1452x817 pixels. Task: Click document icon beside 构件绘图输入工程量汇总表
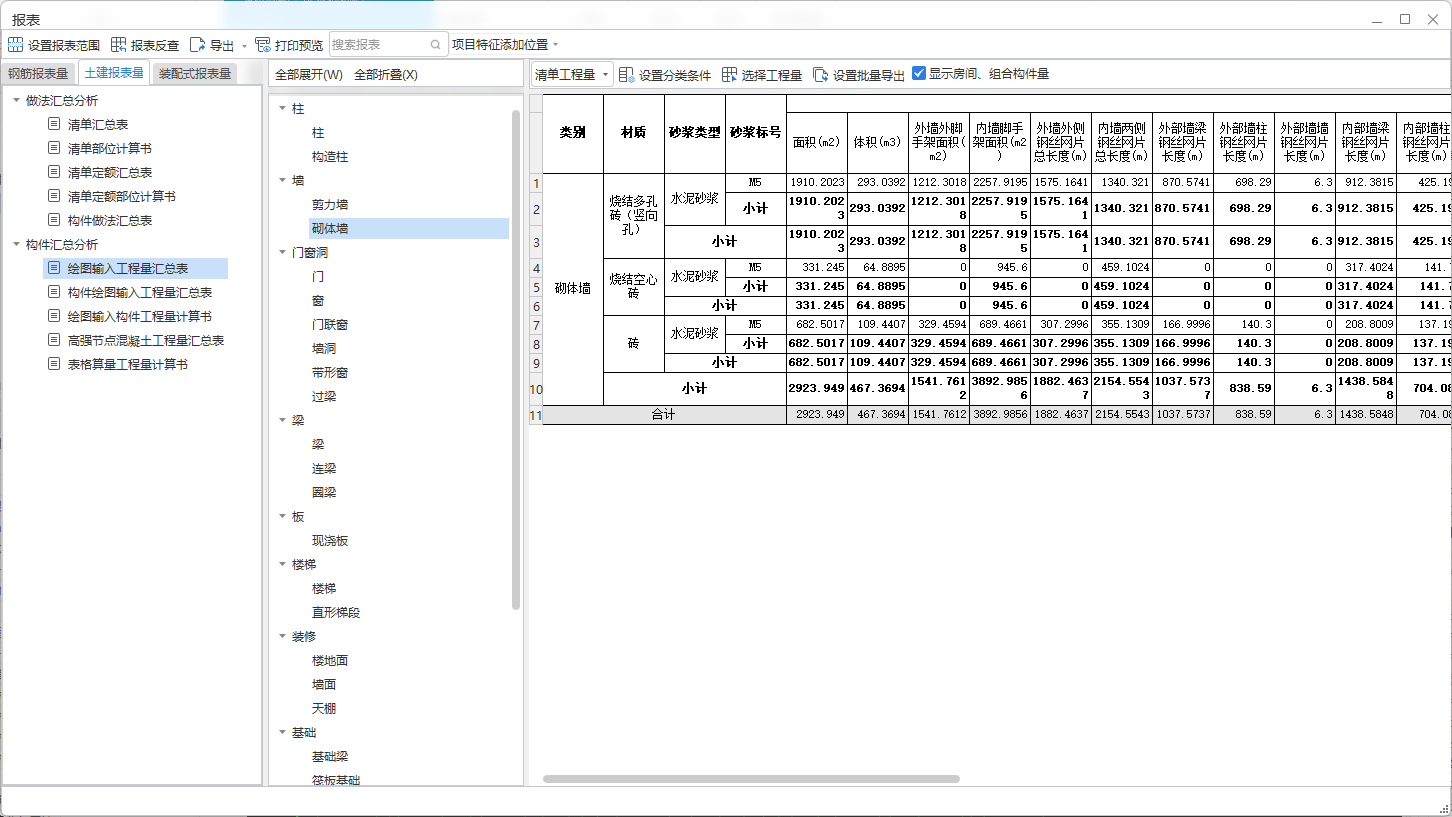54,292
